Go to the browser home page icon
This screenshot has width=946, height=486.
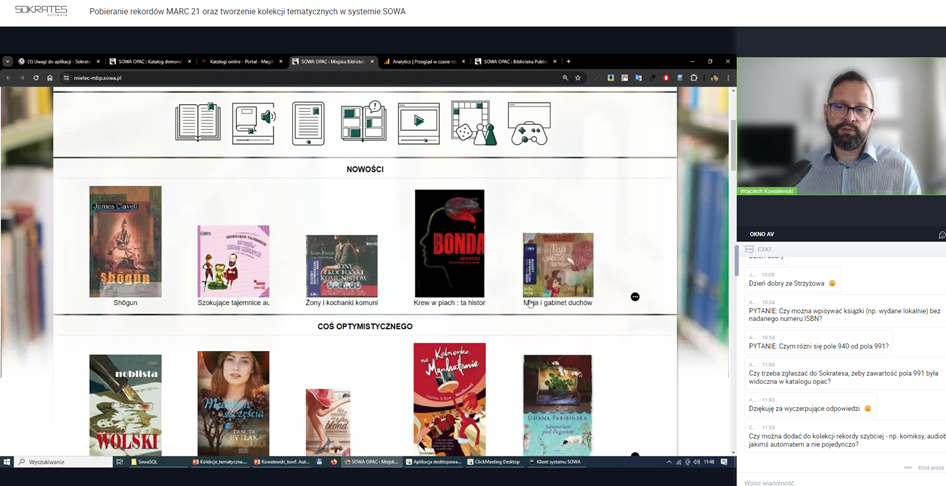pos(50,78)
